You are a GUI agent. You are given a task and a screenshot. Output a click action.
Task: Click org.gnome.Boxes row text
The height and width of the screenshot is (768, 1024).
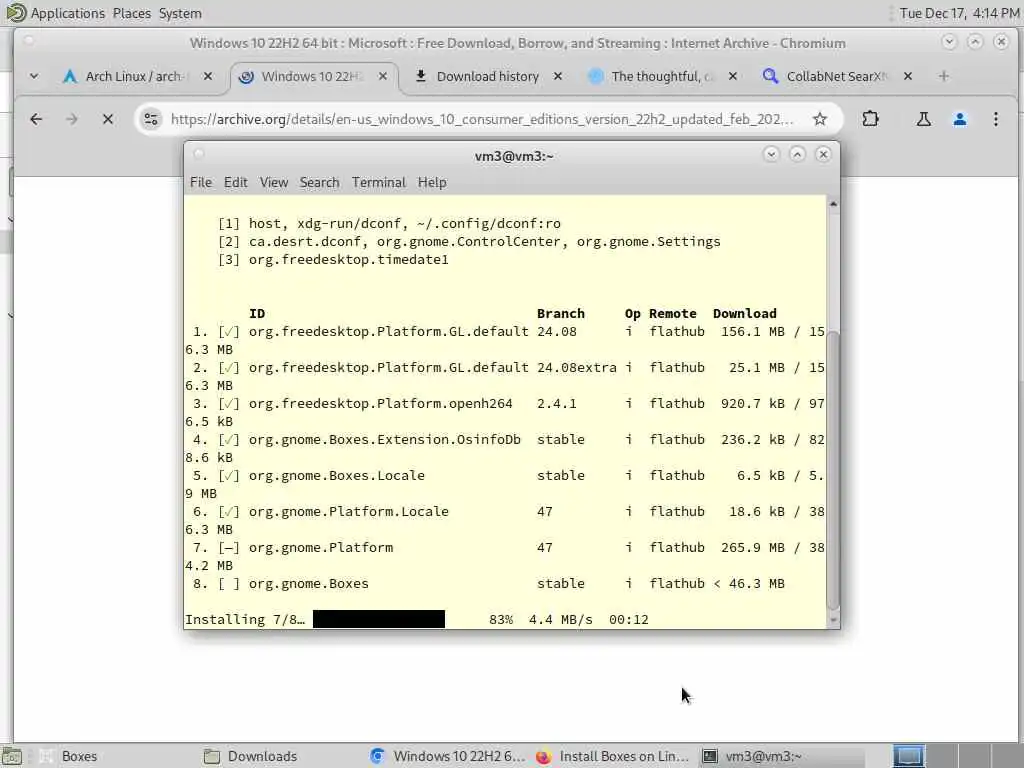click(308, 583)
